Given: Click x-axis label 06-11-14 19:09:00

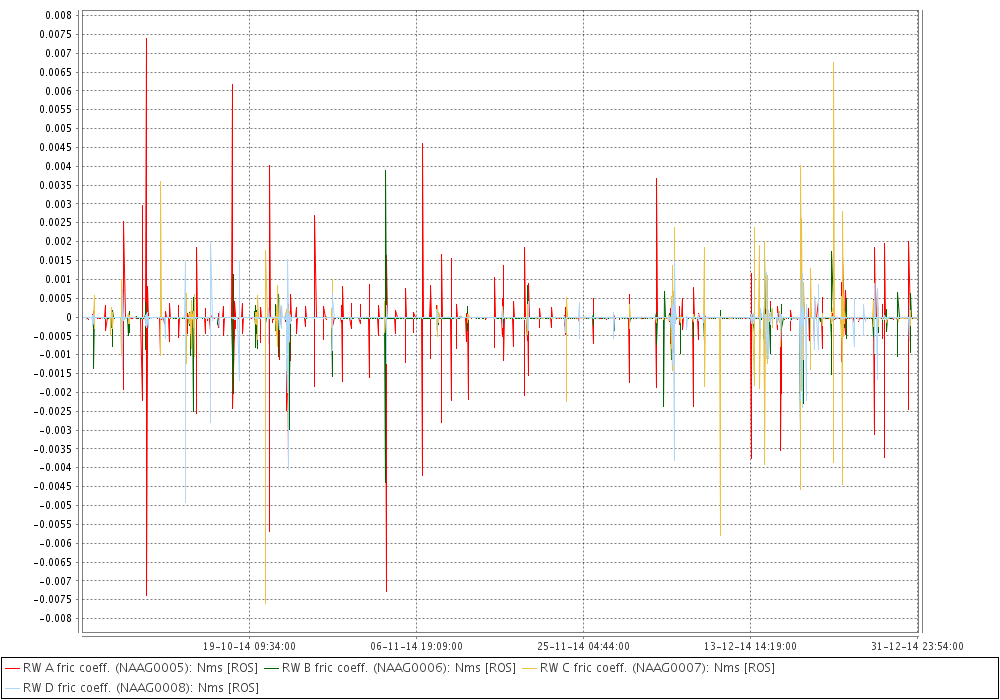Looking at the screenshot, I should point(416,646).
